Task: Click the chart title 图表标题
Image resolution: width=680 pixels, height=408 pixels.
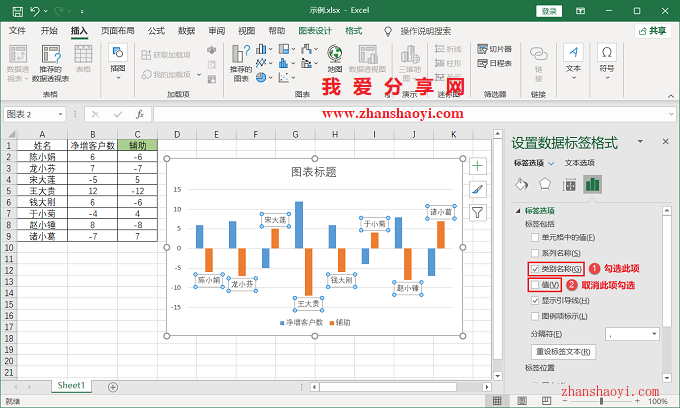Action: click(x=314, y=172)
